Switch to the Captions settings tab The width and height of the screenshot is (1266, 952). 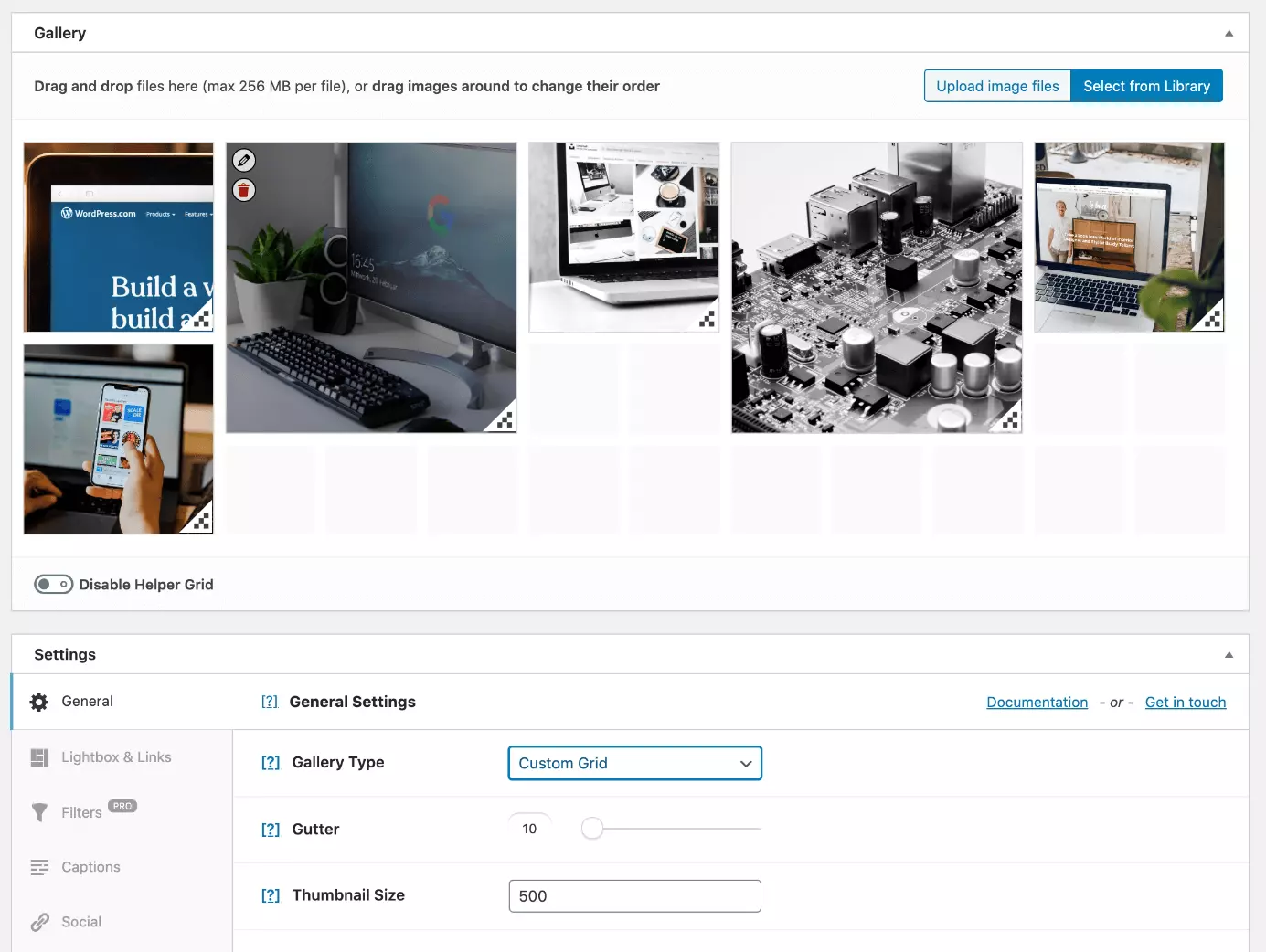(x=90, y=867)
